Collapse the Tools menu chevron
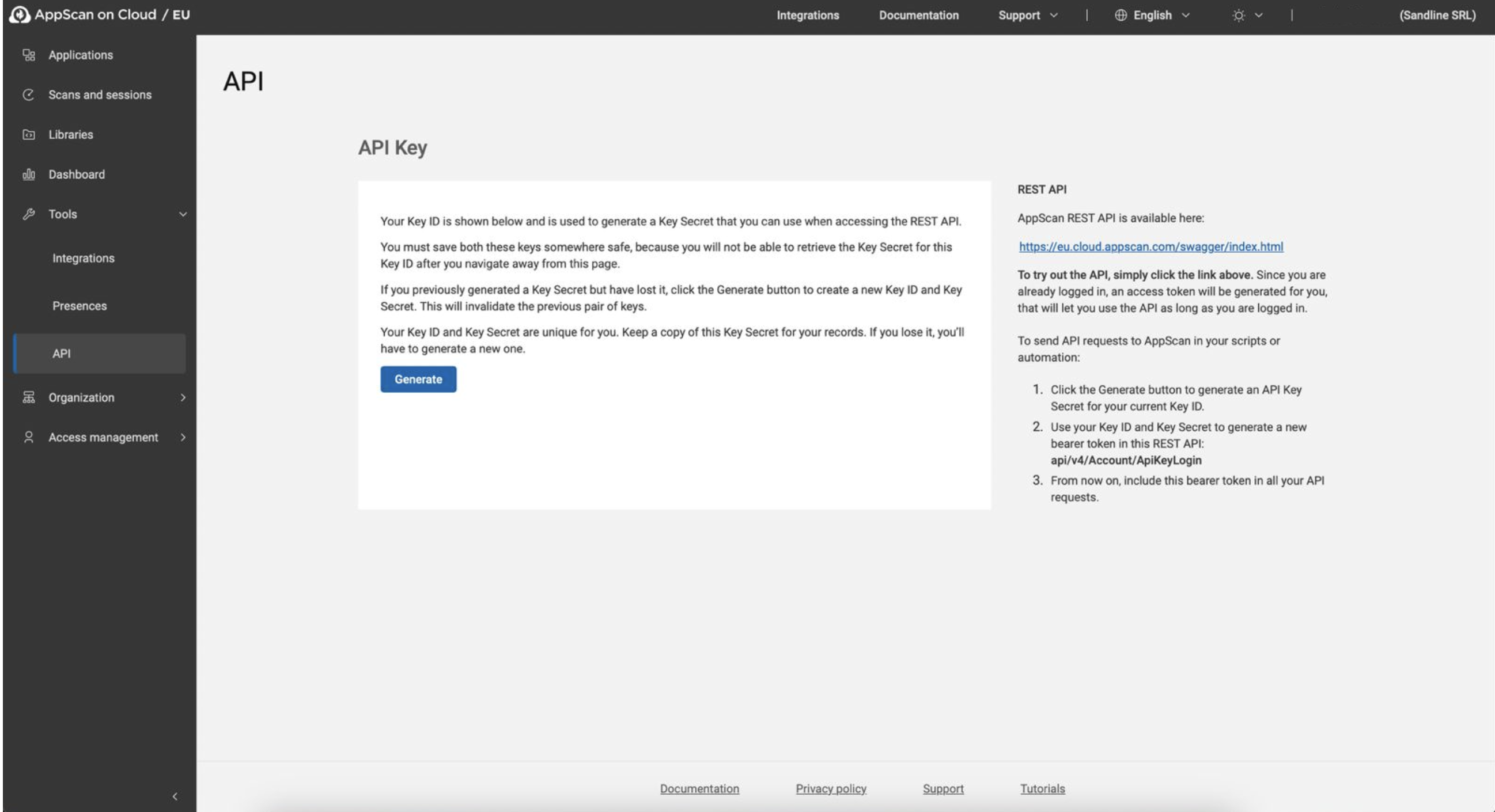This screenshot has width=1495, height=812. click(183, 214)
